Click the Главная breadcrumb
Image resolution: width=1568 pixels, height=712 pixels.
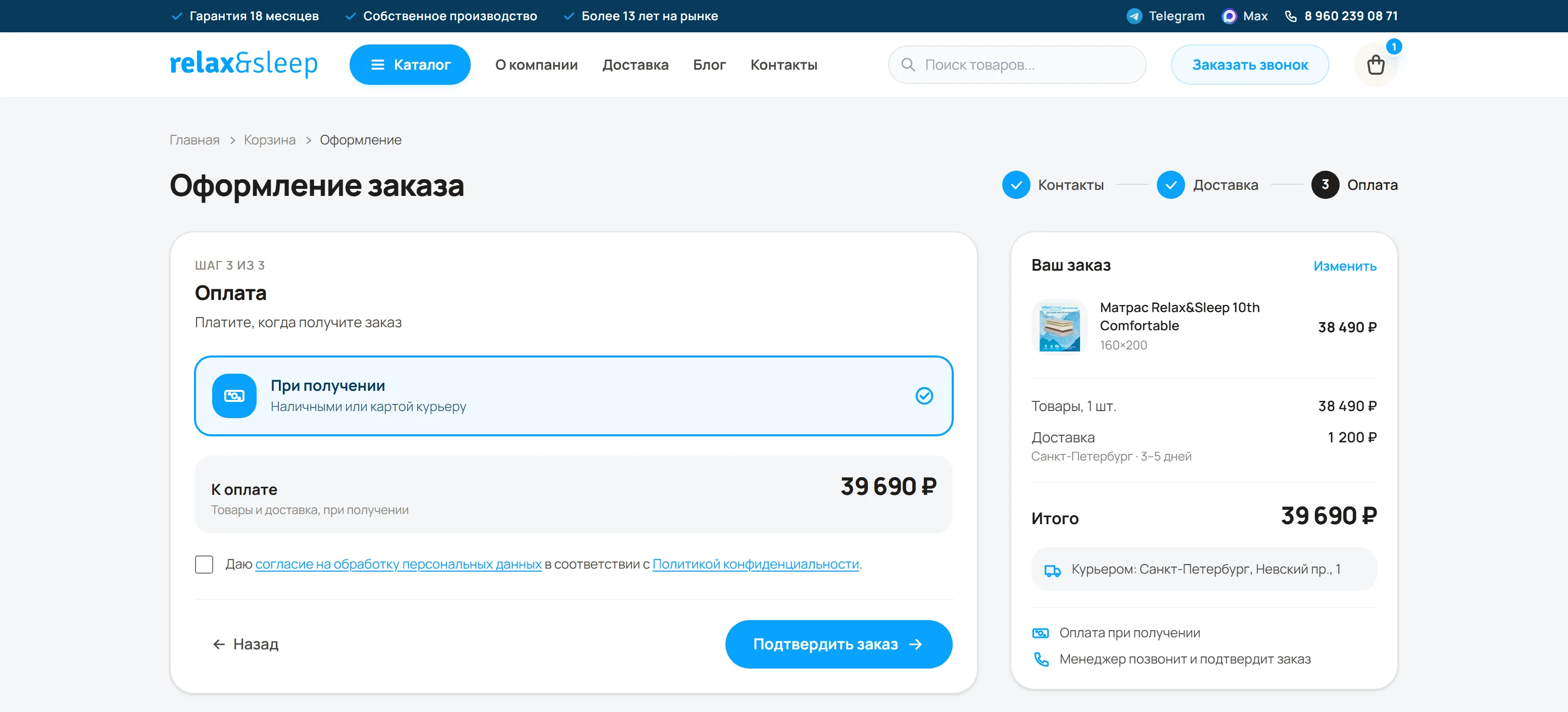click(x=194, y=140)
